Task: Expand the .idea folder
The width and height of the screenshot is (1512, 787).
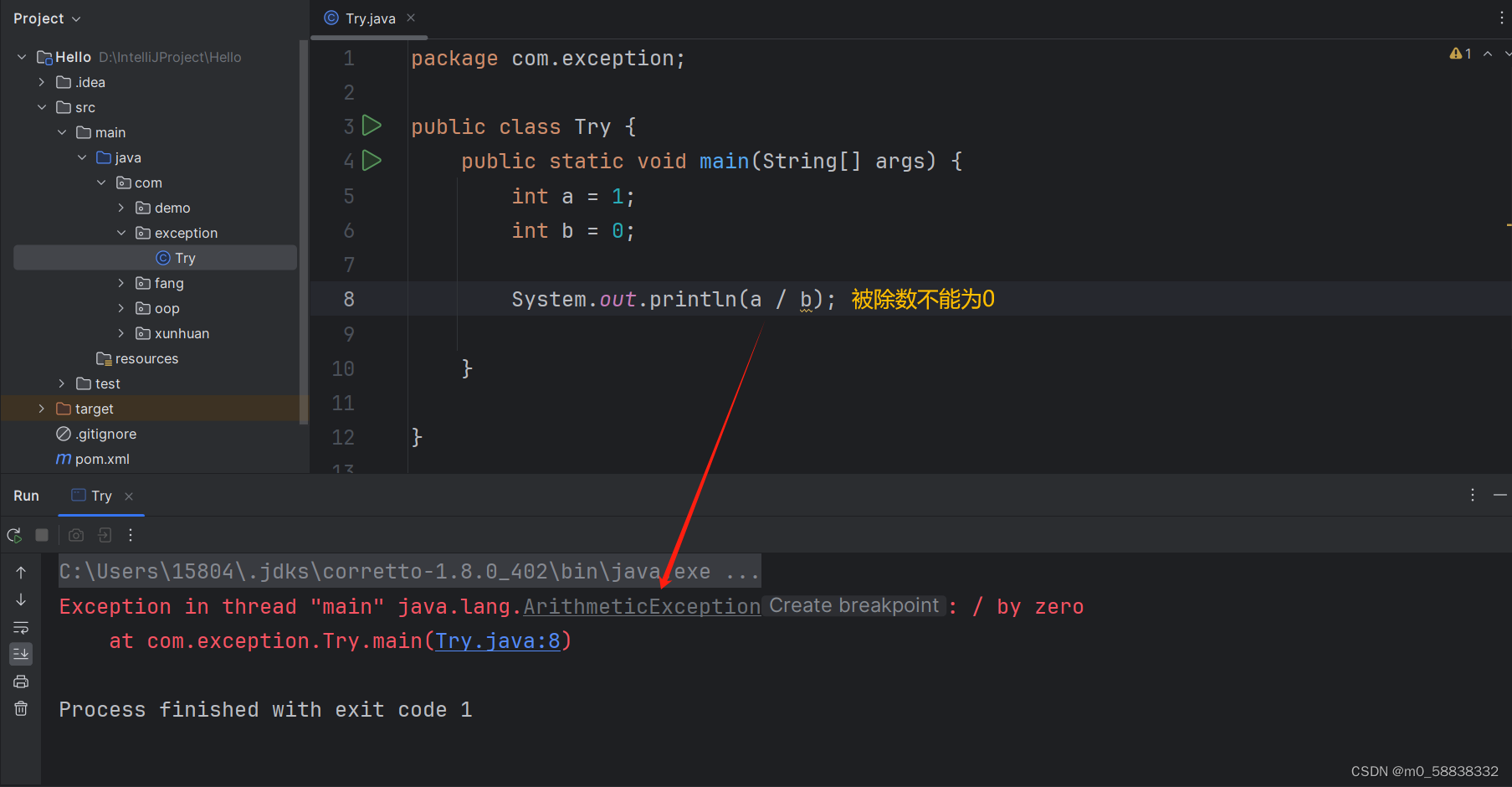Action: click(x=42, y=82)
